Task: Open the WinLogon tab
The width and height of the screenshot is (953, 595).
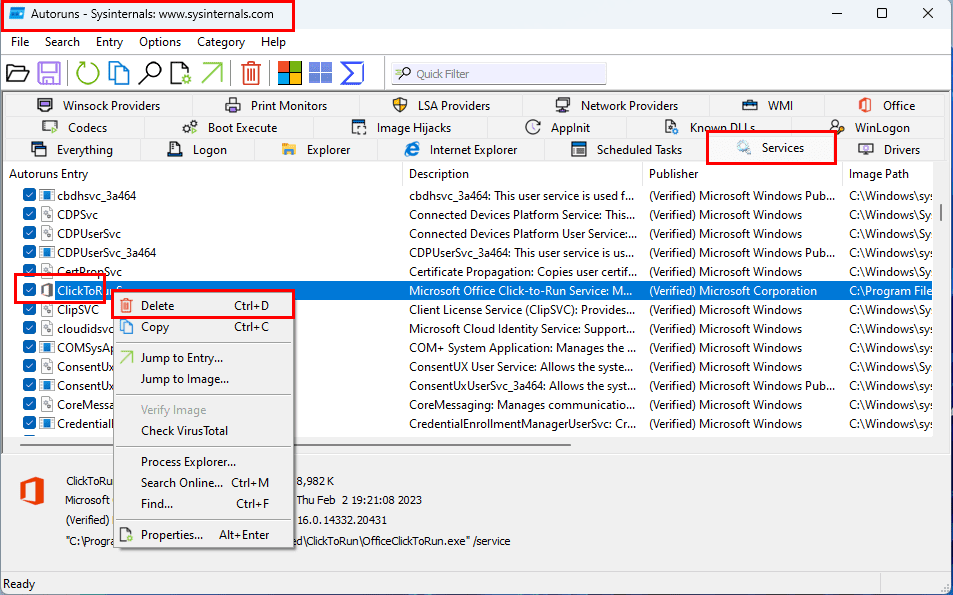Action: click(x=870, y=128)
